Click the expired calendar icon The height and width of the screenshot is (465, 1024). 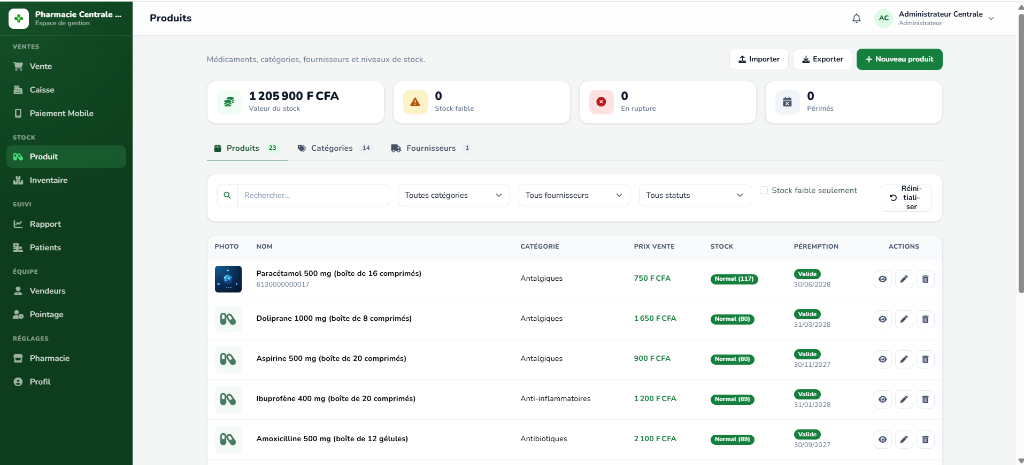point(787,102)
